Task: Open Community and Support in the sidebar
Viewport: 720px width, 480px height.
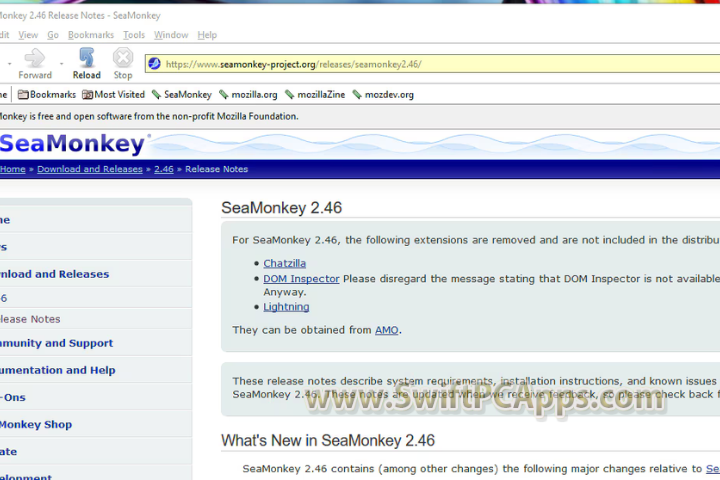Action: point(56,343)
